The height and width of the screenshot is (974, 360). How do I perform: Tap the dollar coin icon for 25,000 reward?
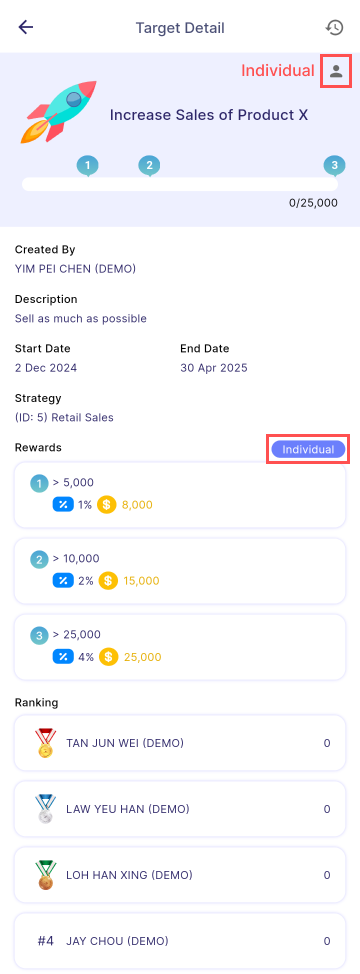[x=109, y=657]
